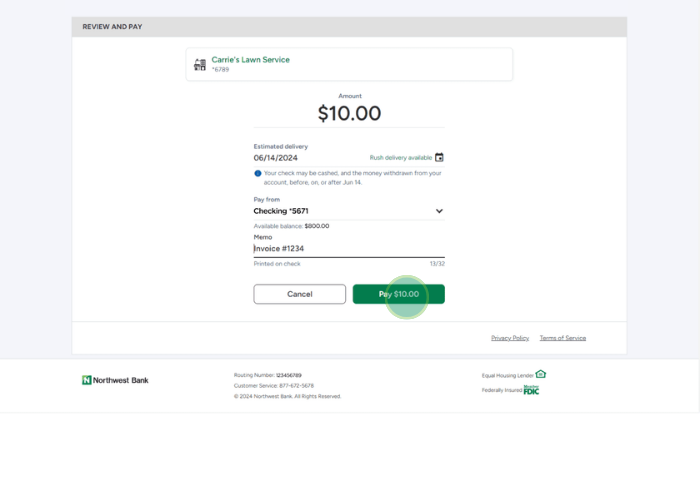Submit payment with Pay $10.00 button
Screen dimensions: 700x486
[398, 294]
